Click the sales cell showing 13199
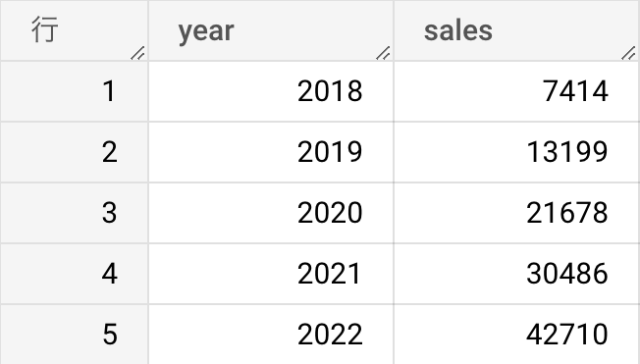Image resolution: width=640 pixels, height=364 pixels. (x=517, y=152)
